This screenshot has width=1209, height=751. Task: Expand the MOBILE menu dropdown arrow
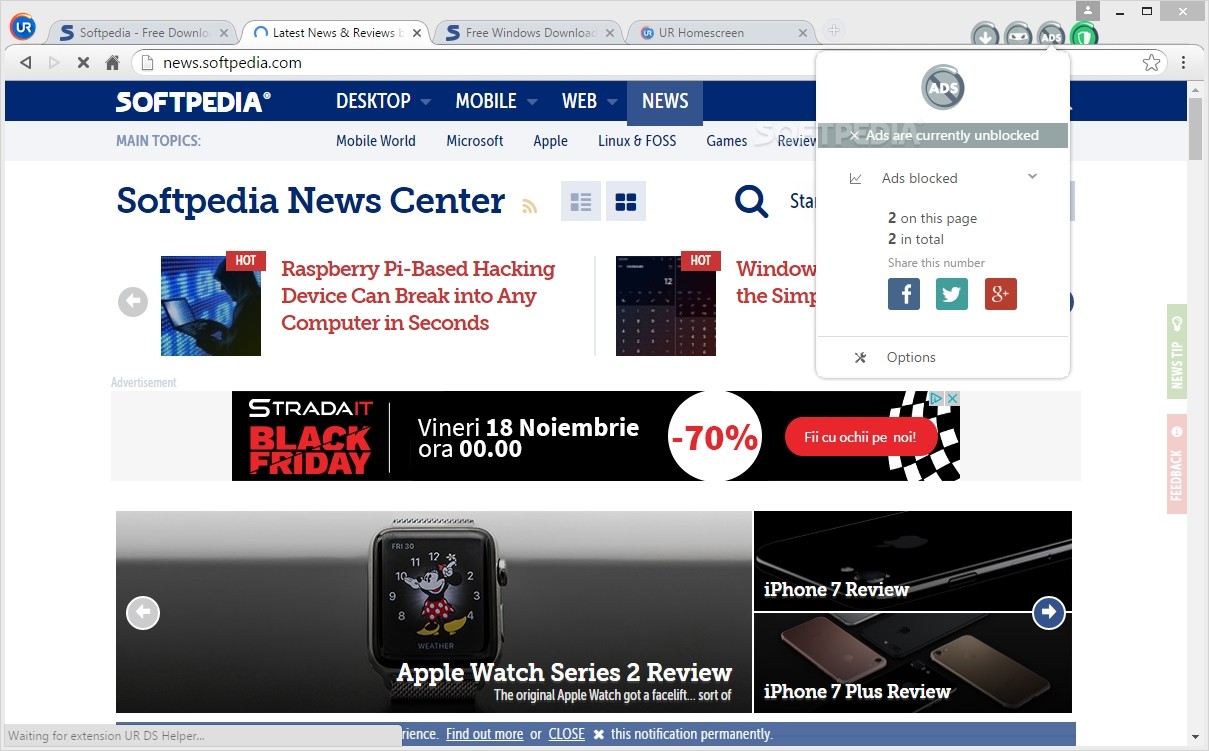(532, 102)
